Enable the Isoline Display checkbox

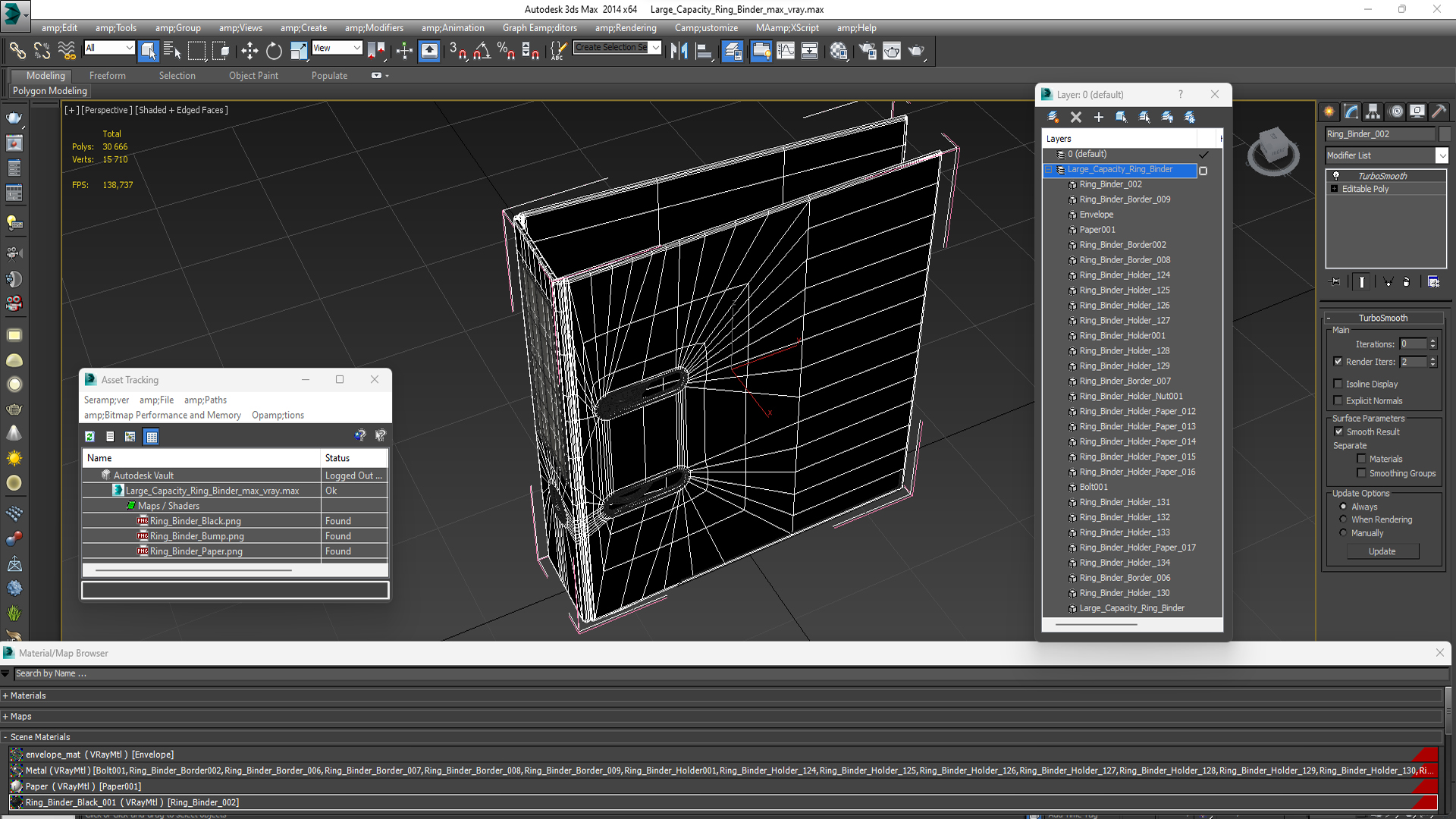[1338, 384]
